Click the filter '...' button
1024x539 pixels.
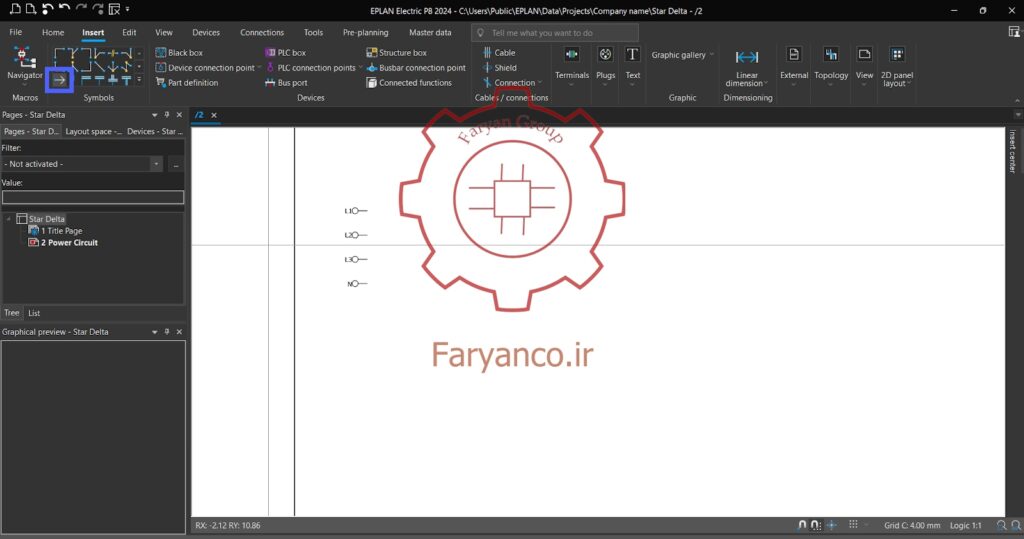point(176,164)
